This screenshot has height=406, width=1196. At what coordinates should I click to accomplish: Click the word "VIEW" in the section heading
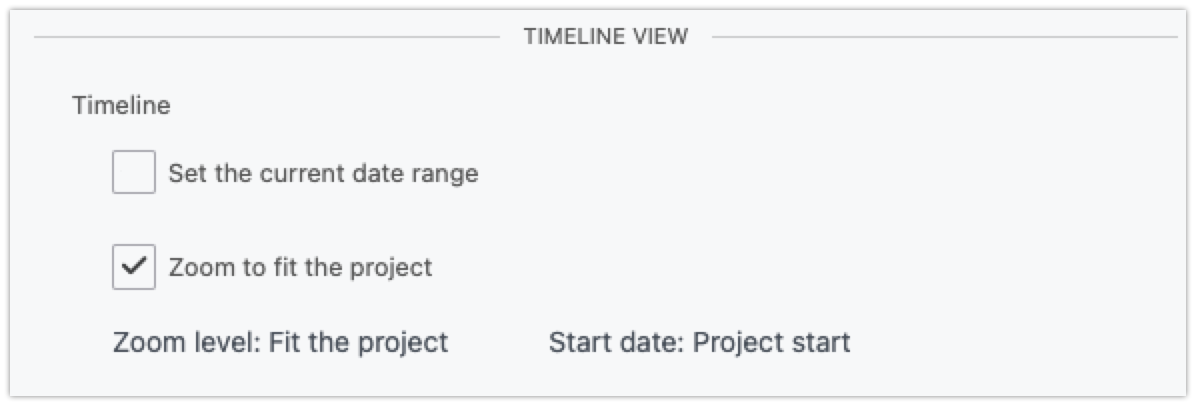coord(662,37)
